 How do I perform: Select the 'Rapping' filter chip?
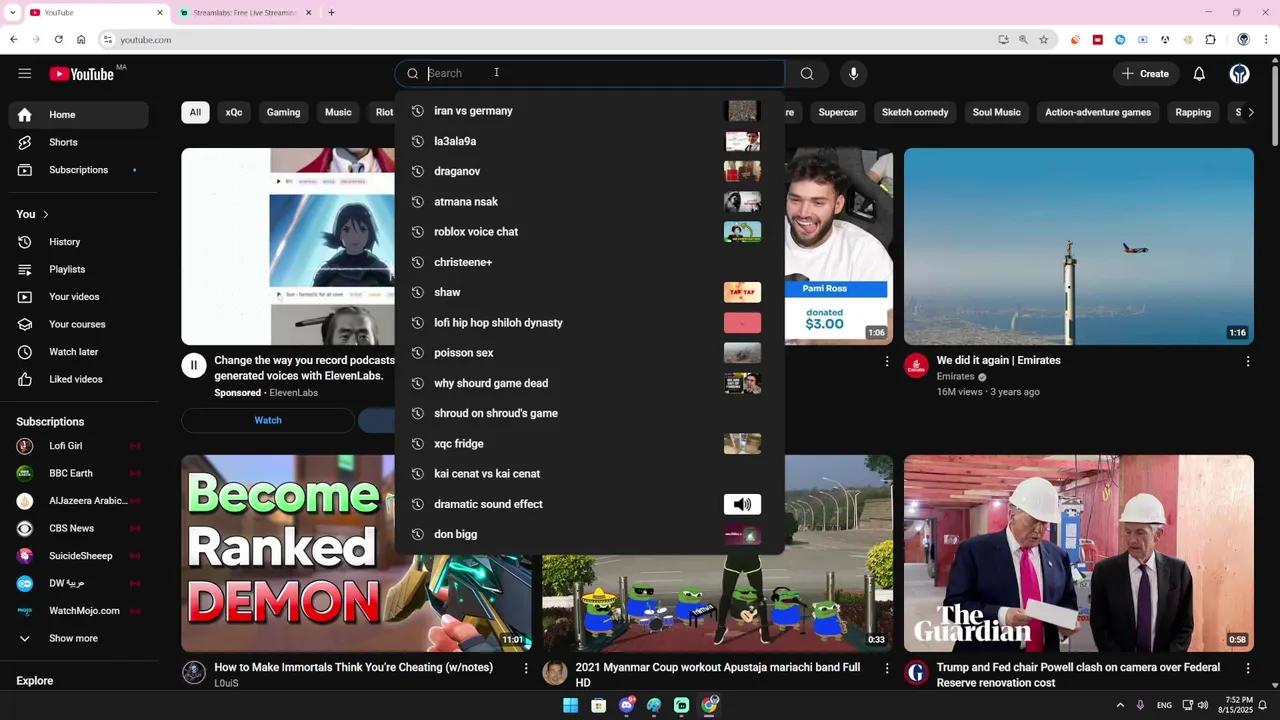pyautogui.click(x=1193, y=112)
